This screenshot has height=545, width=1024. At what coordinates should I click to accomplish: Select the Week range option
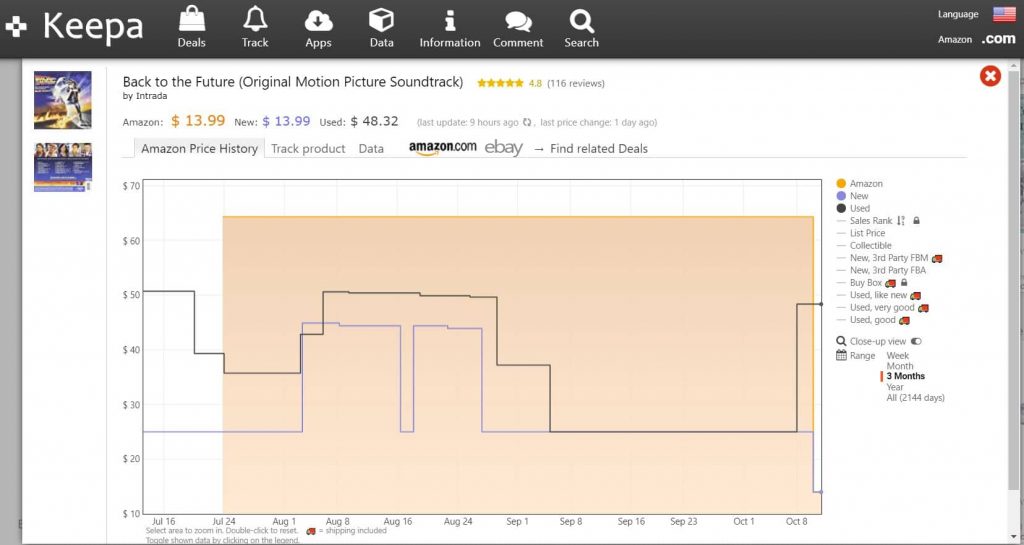click(x=897, y=356)
